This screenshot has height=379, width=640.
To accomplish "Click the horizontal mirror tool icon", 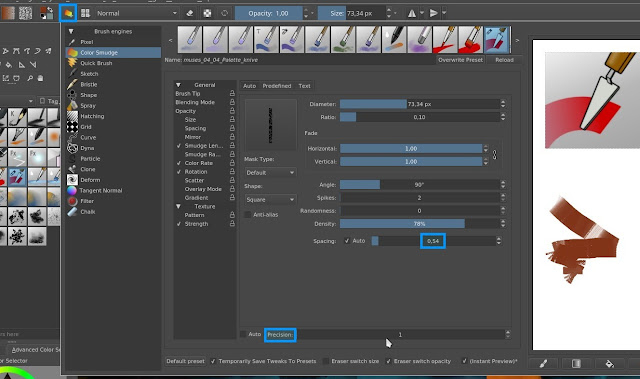I will tap(412, 13).
